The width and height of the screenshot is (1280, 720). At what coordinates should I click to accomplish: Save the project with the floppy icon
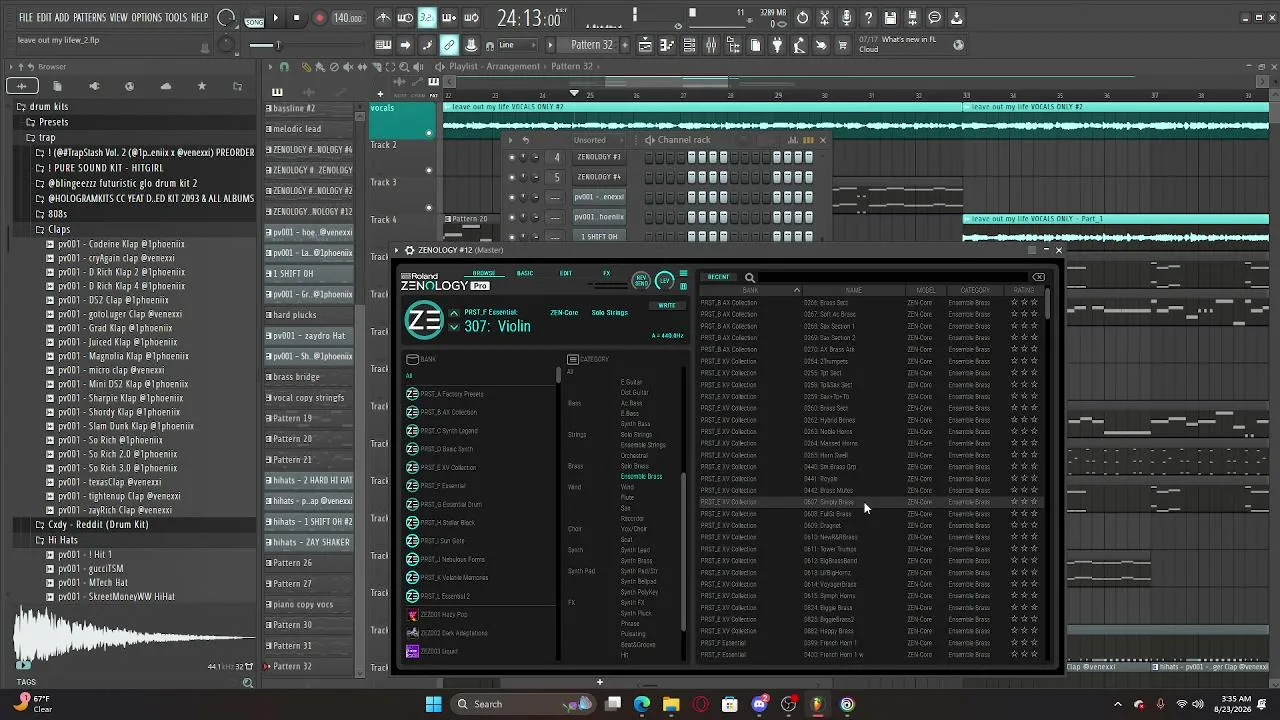[890, 18]
